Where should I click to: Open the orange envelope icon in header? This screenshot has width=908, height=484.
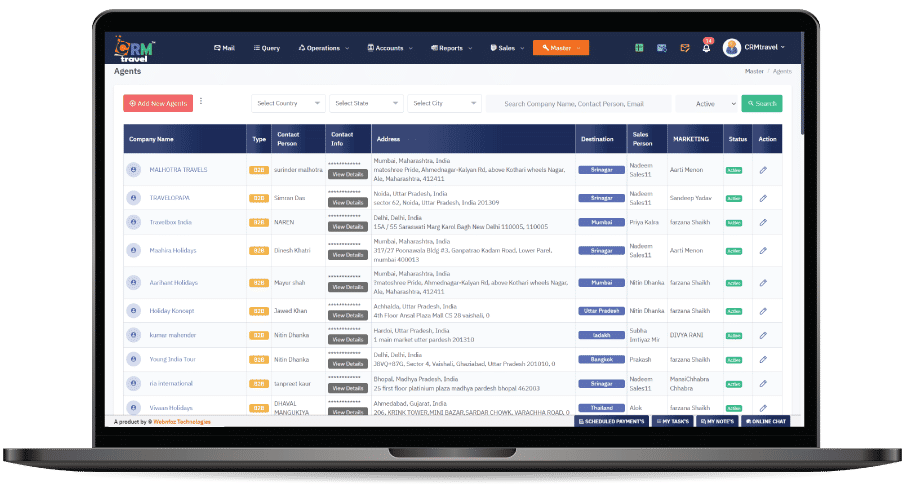685,48
